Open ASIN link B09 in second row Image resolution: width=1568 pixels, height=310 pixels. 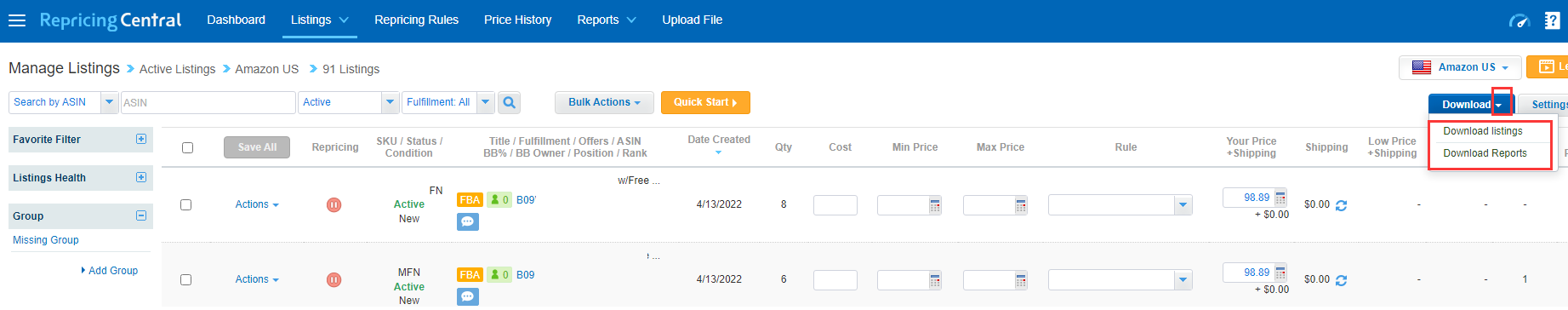[525, 275]
